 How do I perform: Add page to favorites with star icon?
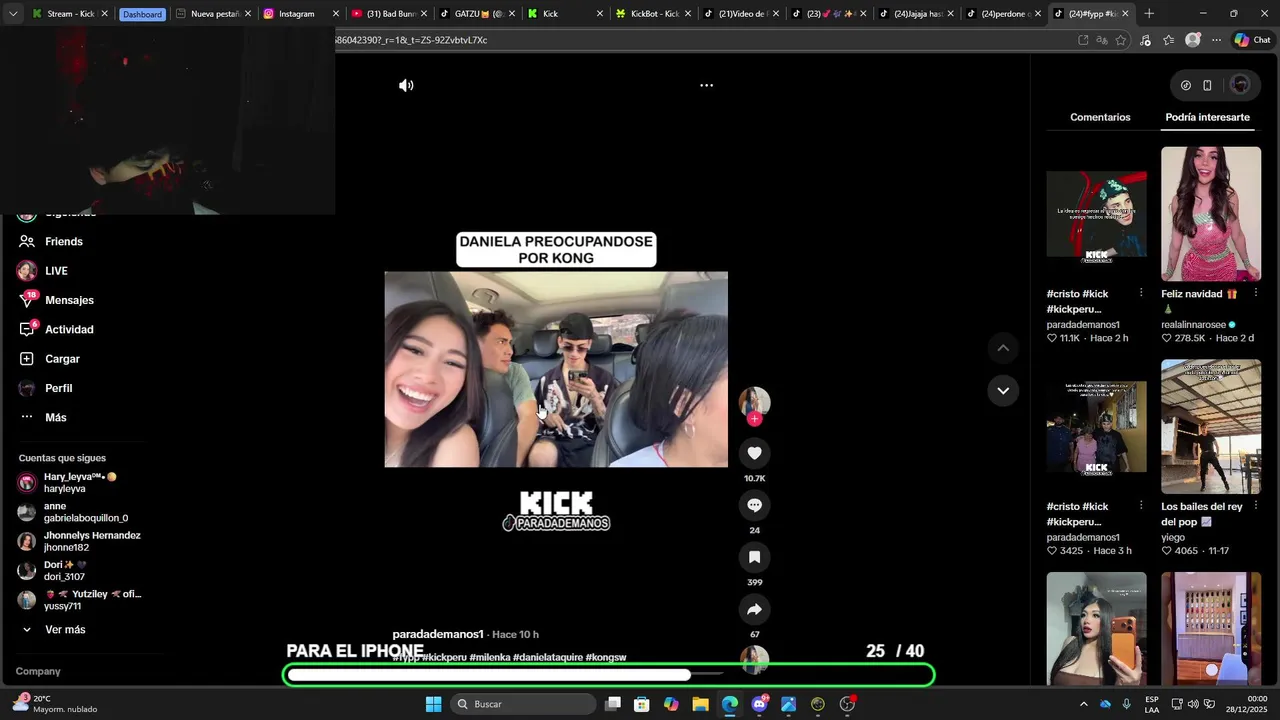click(1121, 40)
